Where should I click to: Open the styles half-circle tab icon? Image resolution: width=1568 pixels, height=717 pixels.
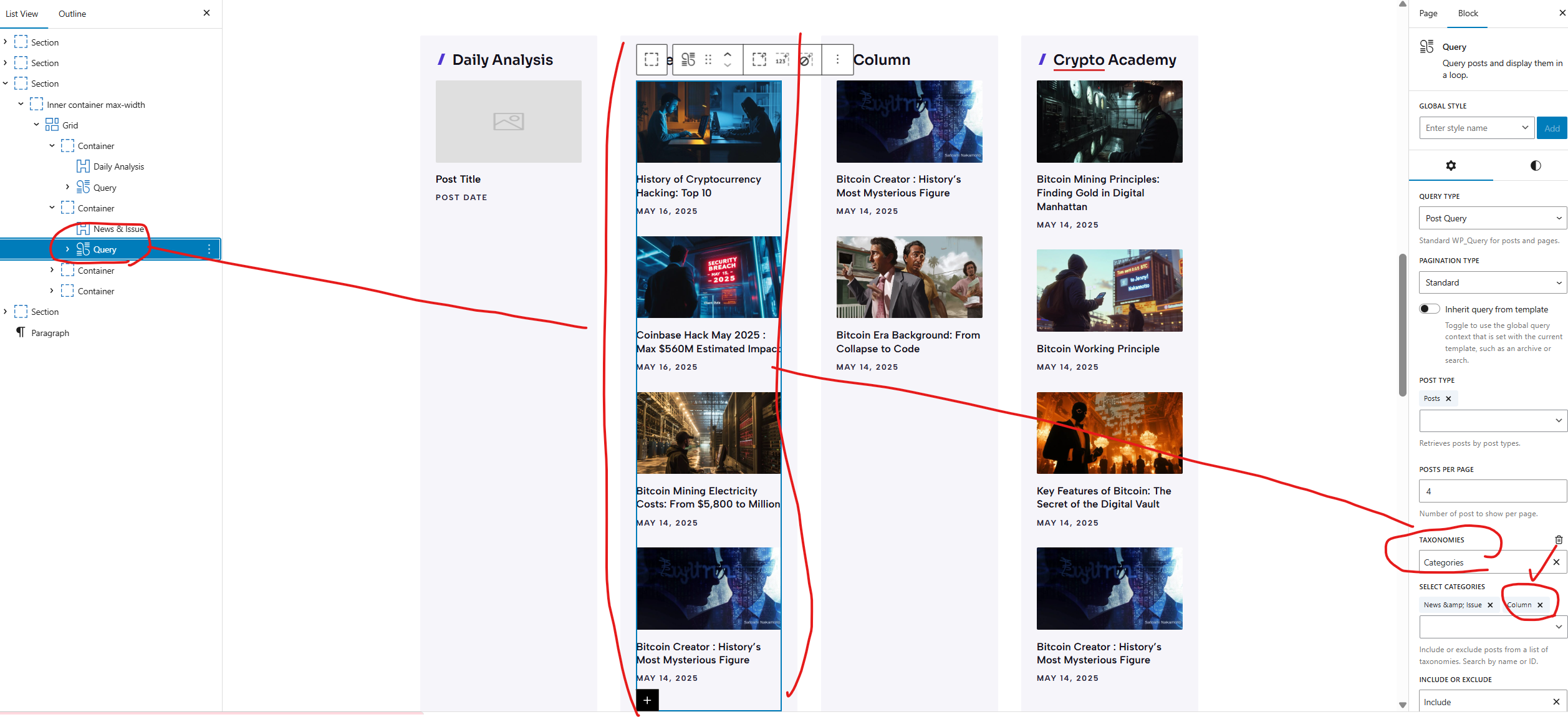coord(1535,166)
